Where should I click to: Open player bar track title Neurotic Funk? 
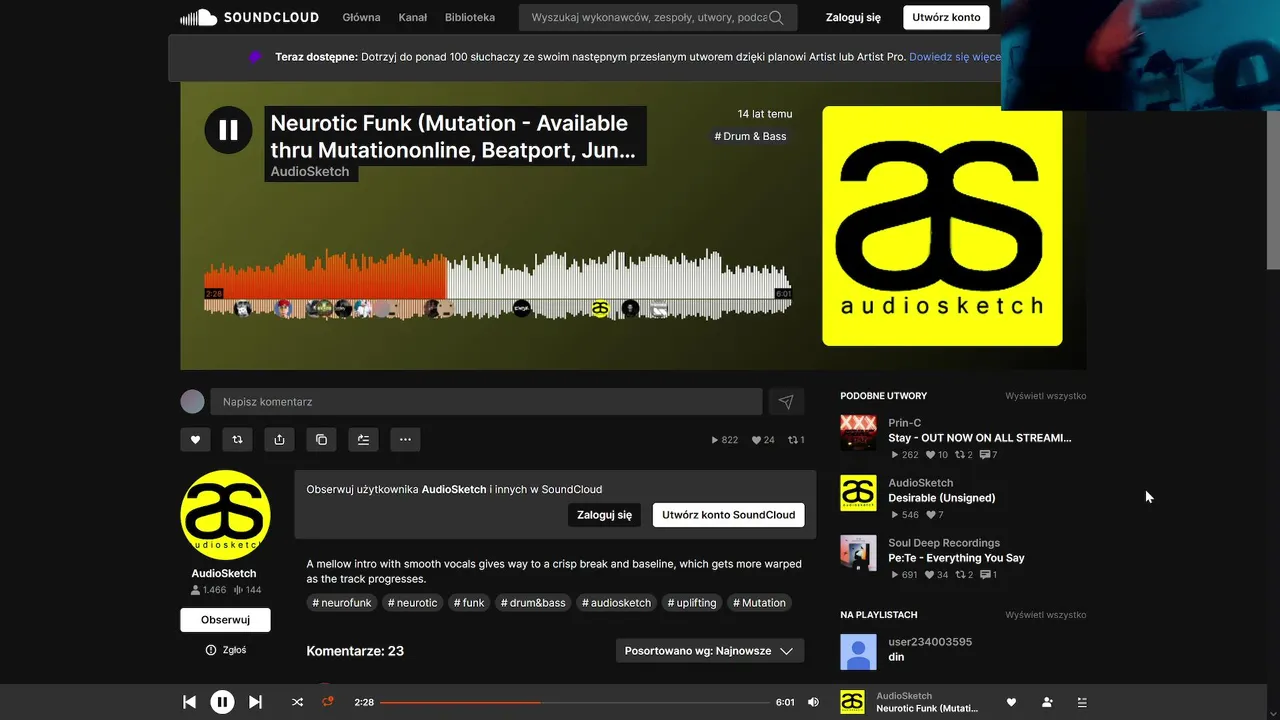pyautogui.click(x=927, y=708)
